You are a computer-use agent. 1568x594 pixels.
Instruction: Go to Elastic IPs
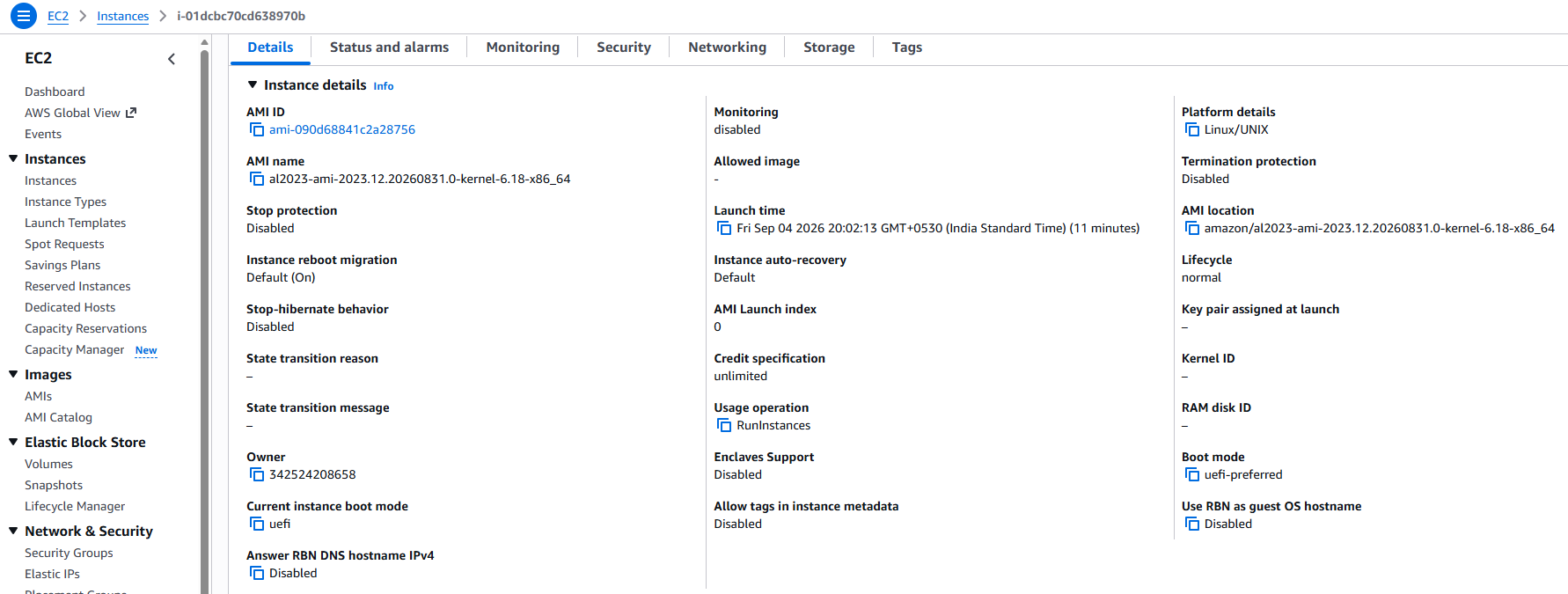click(x=52, y=574)
